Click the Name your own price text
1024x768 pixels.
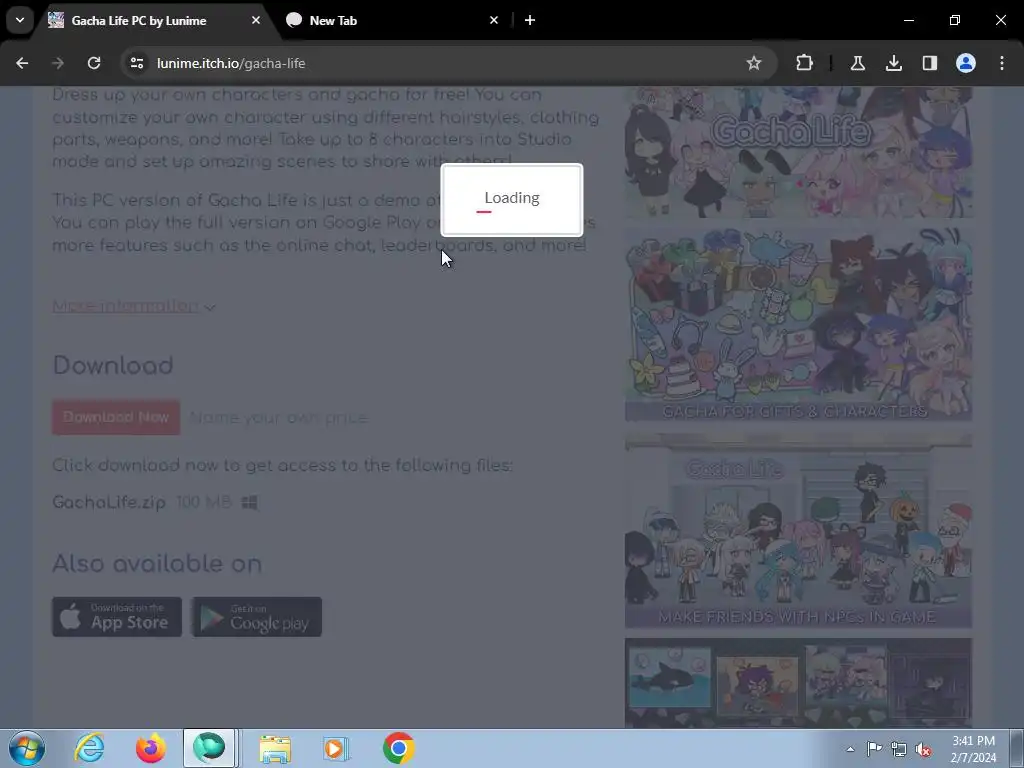[279, 418]
